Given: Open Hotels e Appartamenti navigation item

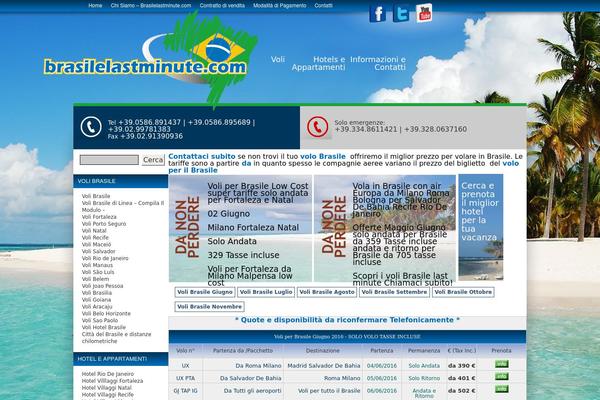Looking at the screenshot, I should [x=318, y=64].
